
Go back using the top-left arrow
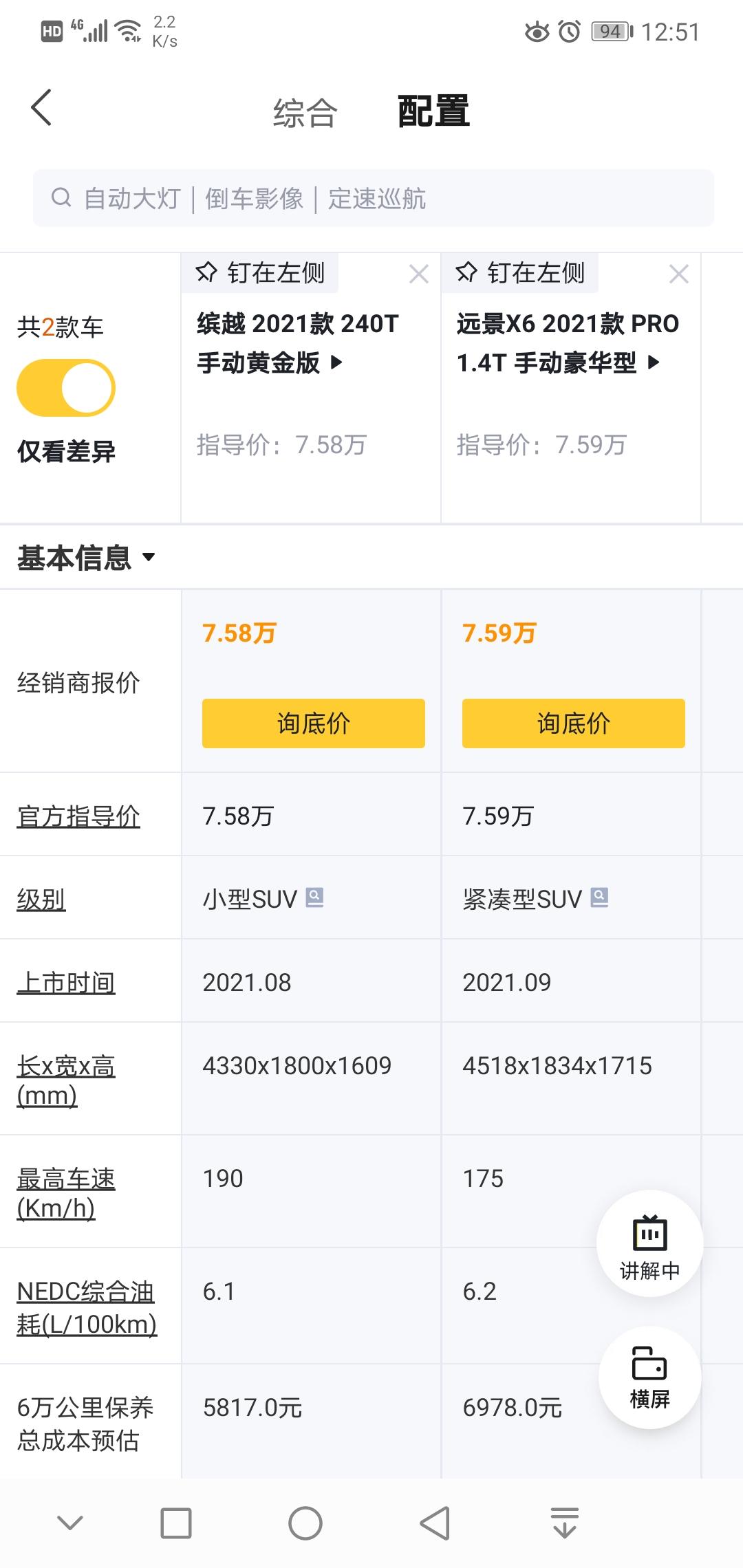[41, 108]
